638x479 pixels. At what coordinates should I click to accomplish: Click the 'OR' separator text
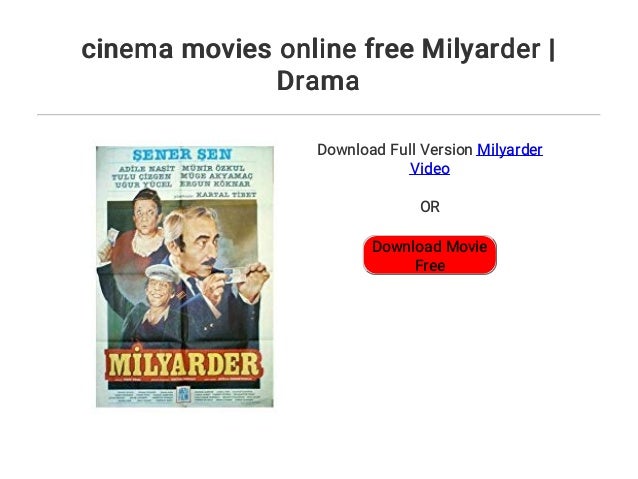click(x=430, y=207)
